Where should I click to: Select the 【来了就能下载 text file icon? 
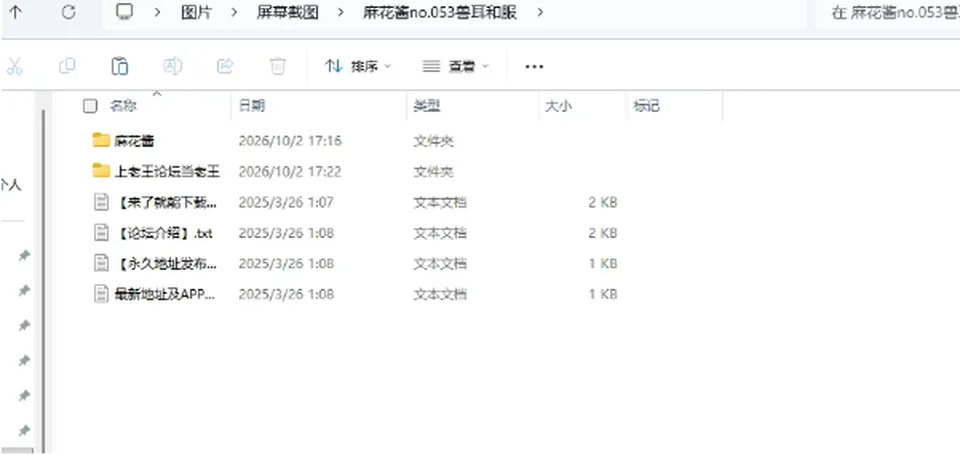(101, 202)
